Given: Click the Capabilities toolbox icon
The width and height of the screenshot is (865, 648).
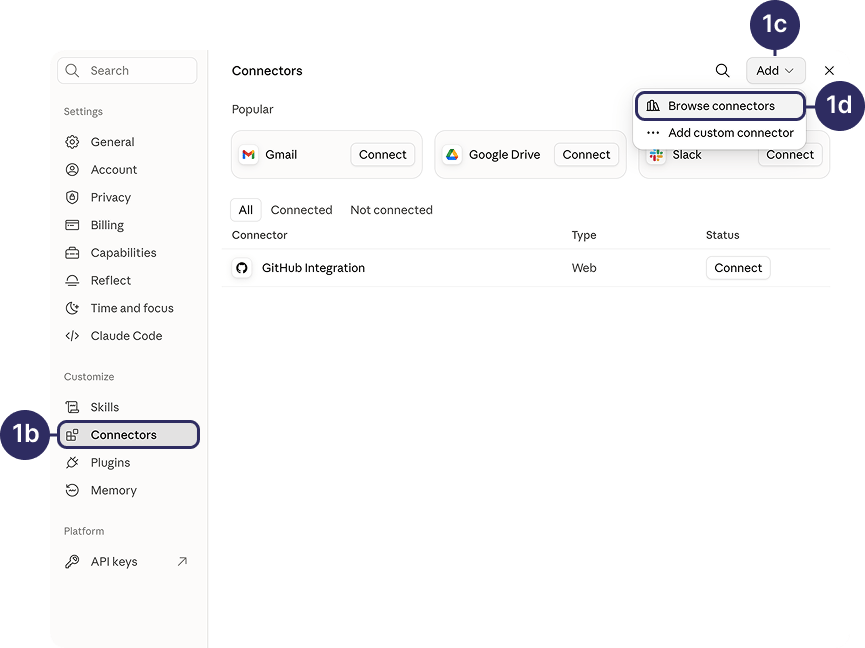Looking at the screenshot, I should point(72,253).
